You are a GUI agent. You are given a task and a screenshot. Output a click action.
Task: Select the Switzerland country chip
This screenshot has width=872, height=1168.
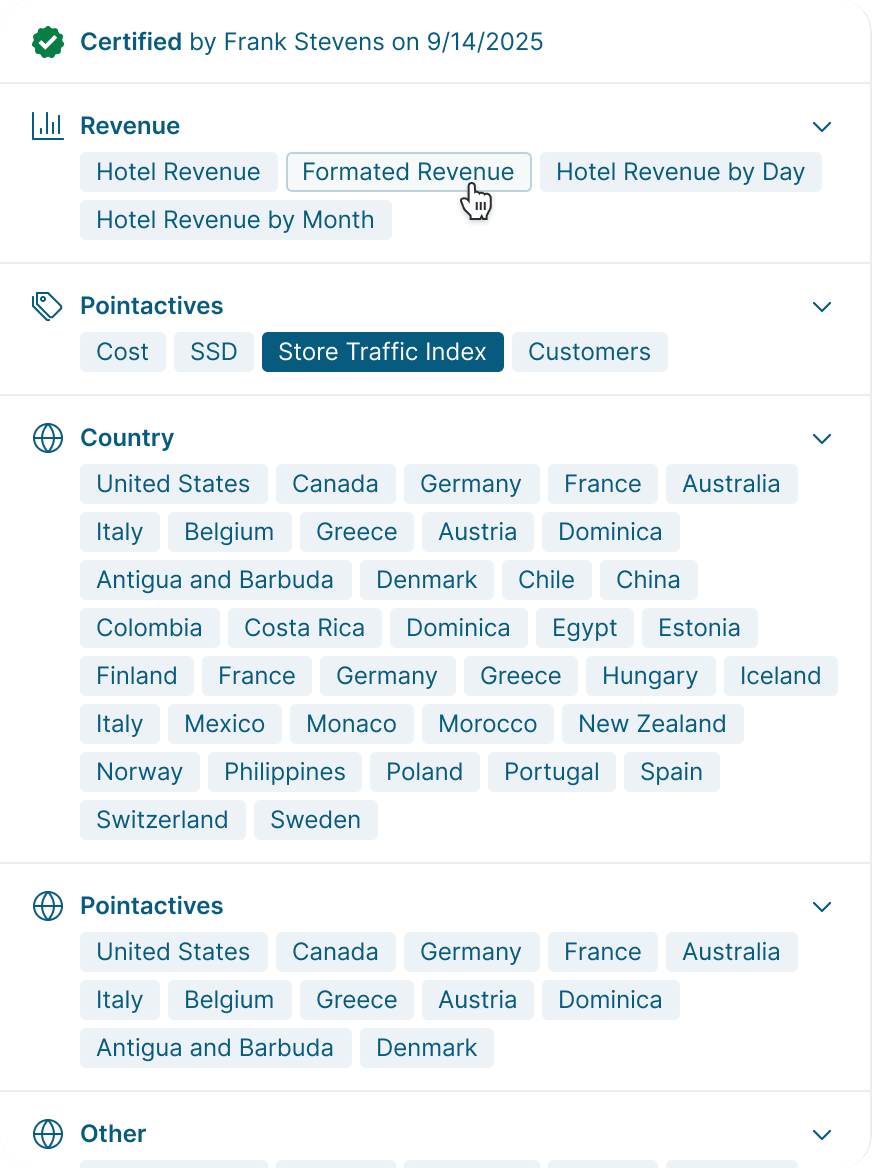tap(162, 820)
